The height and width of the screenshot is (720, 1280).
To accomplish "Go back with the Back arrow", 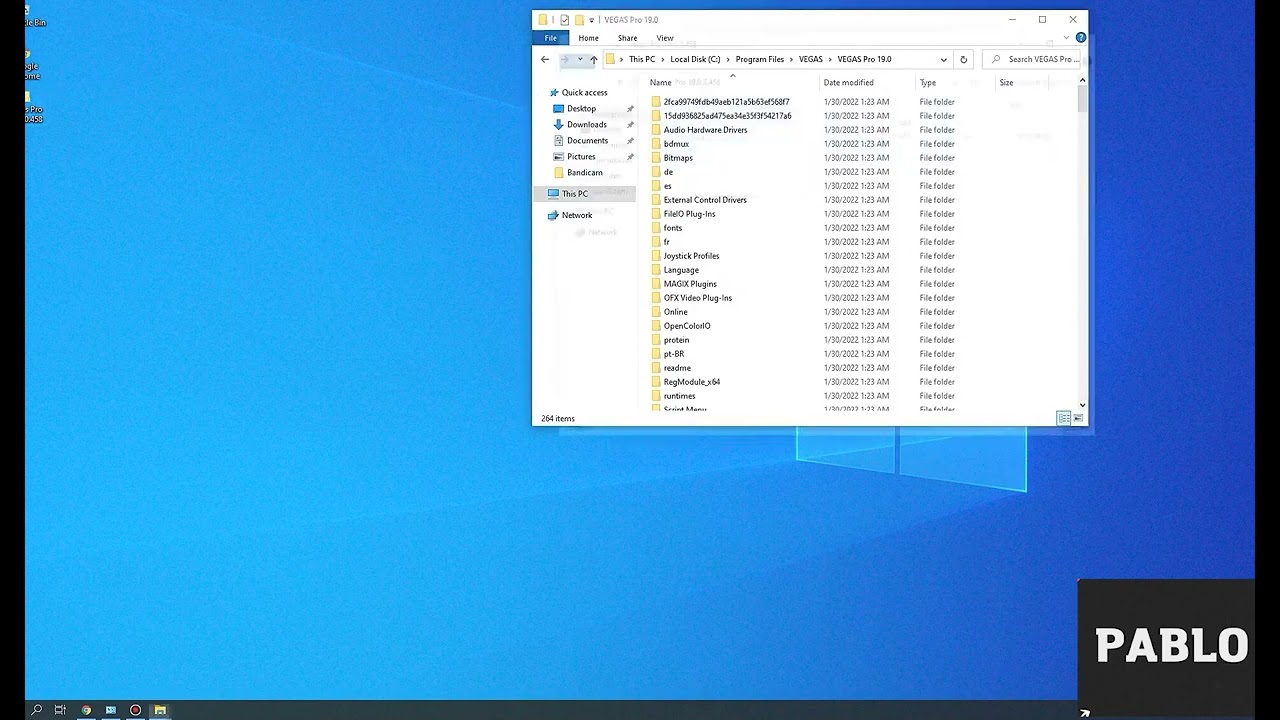I will 545,59.
